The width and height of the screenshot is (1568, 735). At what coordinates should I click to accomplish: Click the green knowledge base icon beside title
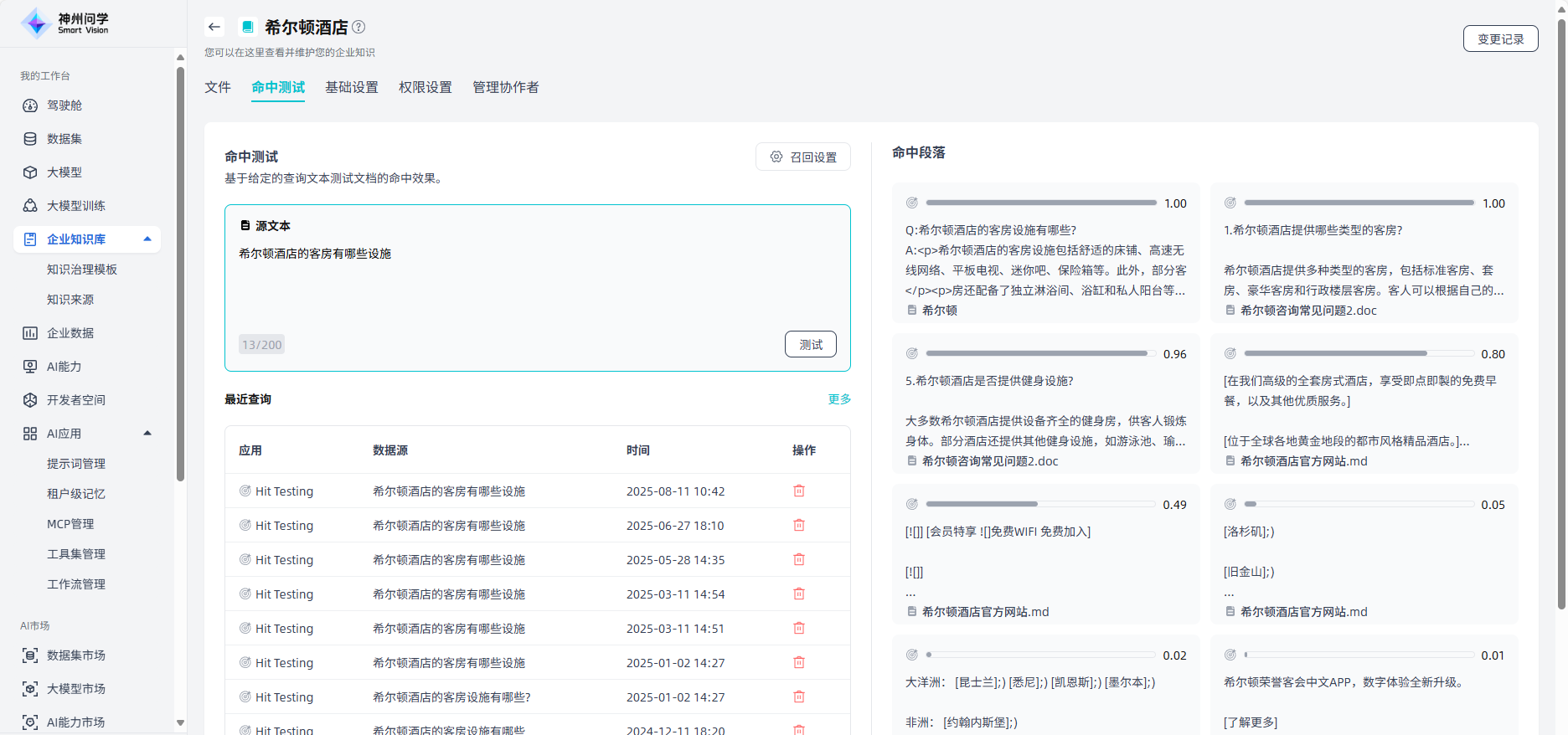(247, 27)
